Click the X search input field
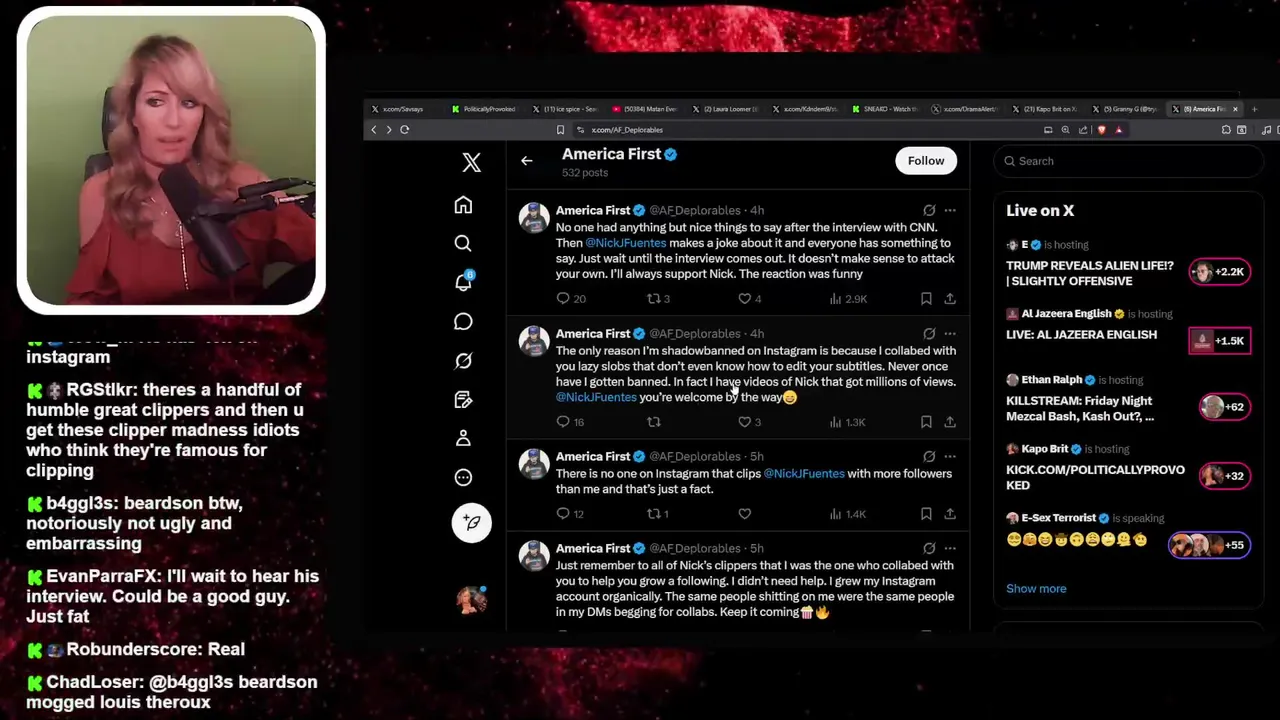This screenshot has width=1280, height=720. 1129,161
